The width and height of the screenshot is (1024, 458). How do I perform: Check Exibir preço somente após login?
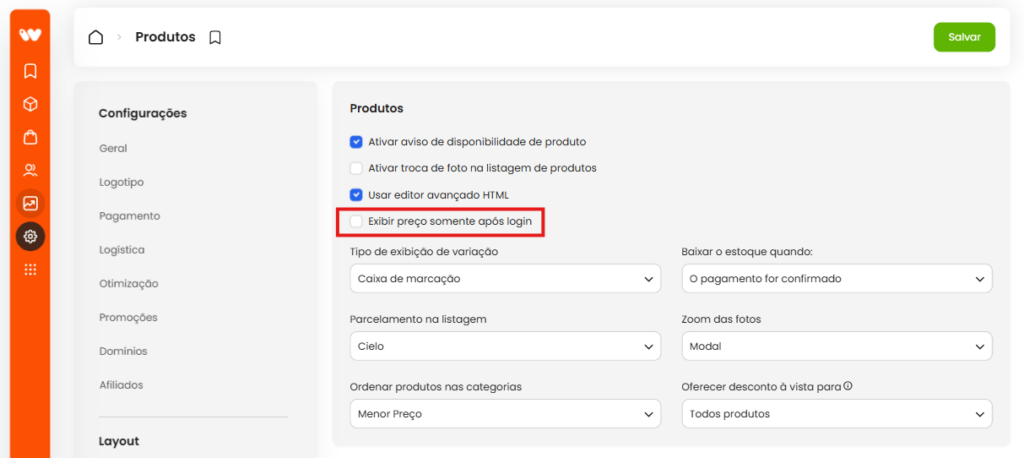click(356, 221)
